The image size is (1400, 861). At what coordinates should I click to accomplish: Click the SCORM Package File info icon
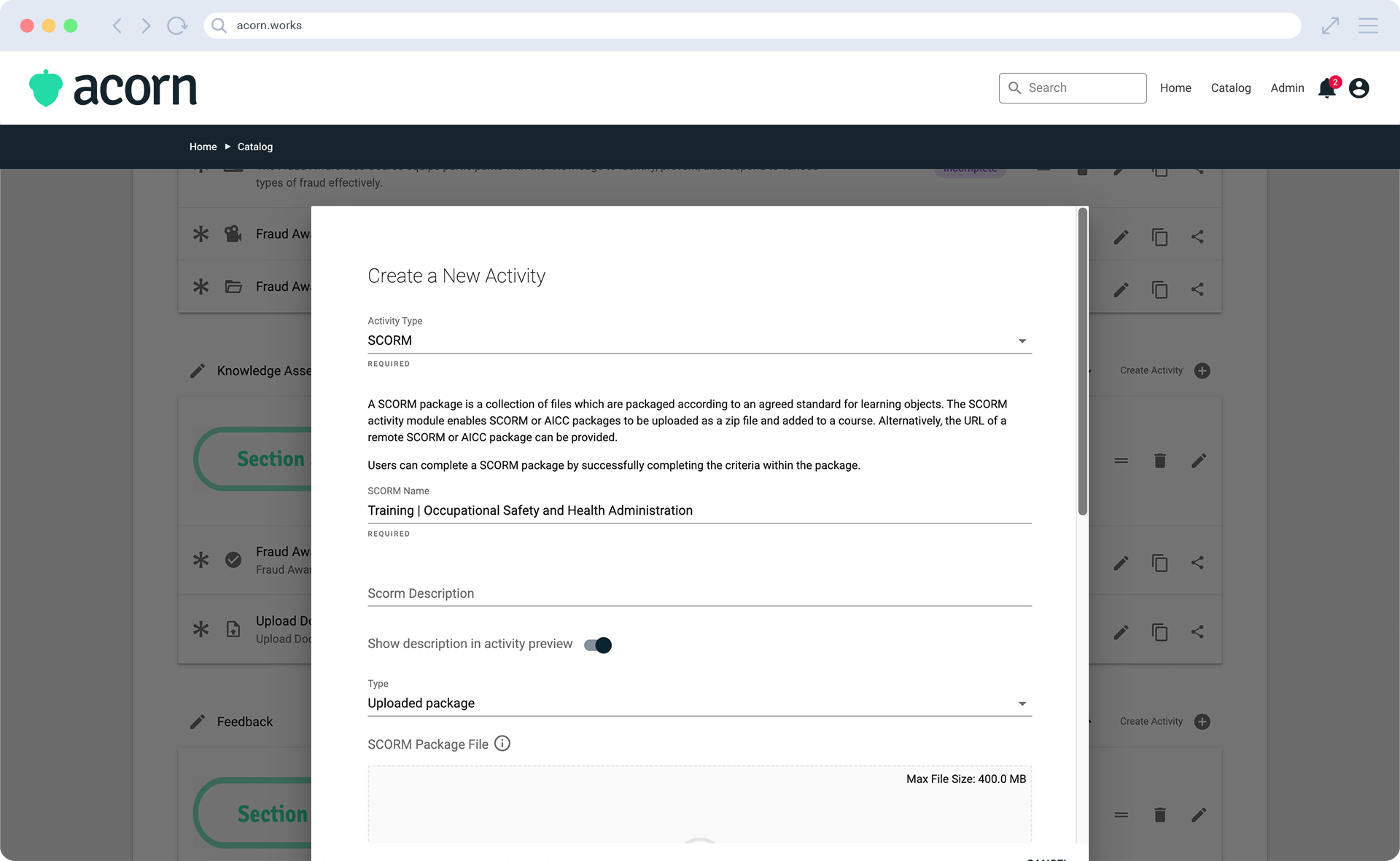pos(502,743)
